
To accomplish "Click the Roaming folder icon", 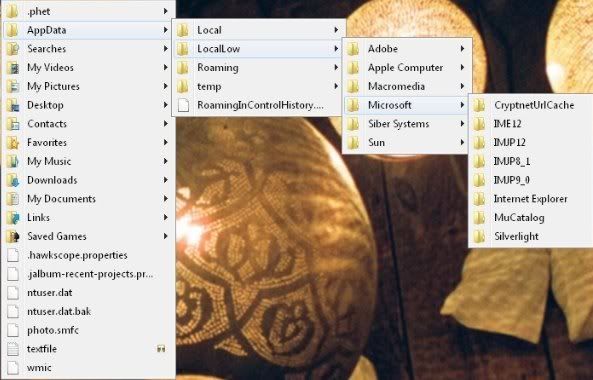I will click(x=183, y=68).
